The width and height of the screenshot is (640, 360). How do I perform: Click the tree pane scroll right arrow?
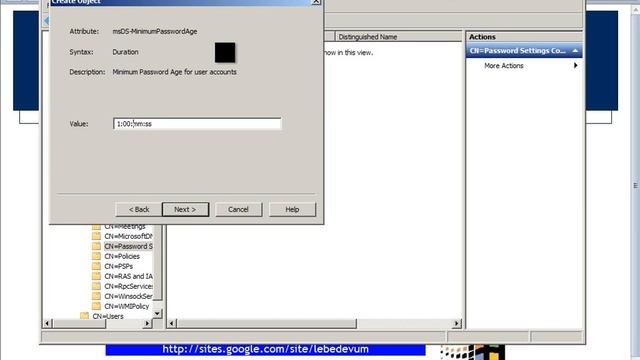147,323
